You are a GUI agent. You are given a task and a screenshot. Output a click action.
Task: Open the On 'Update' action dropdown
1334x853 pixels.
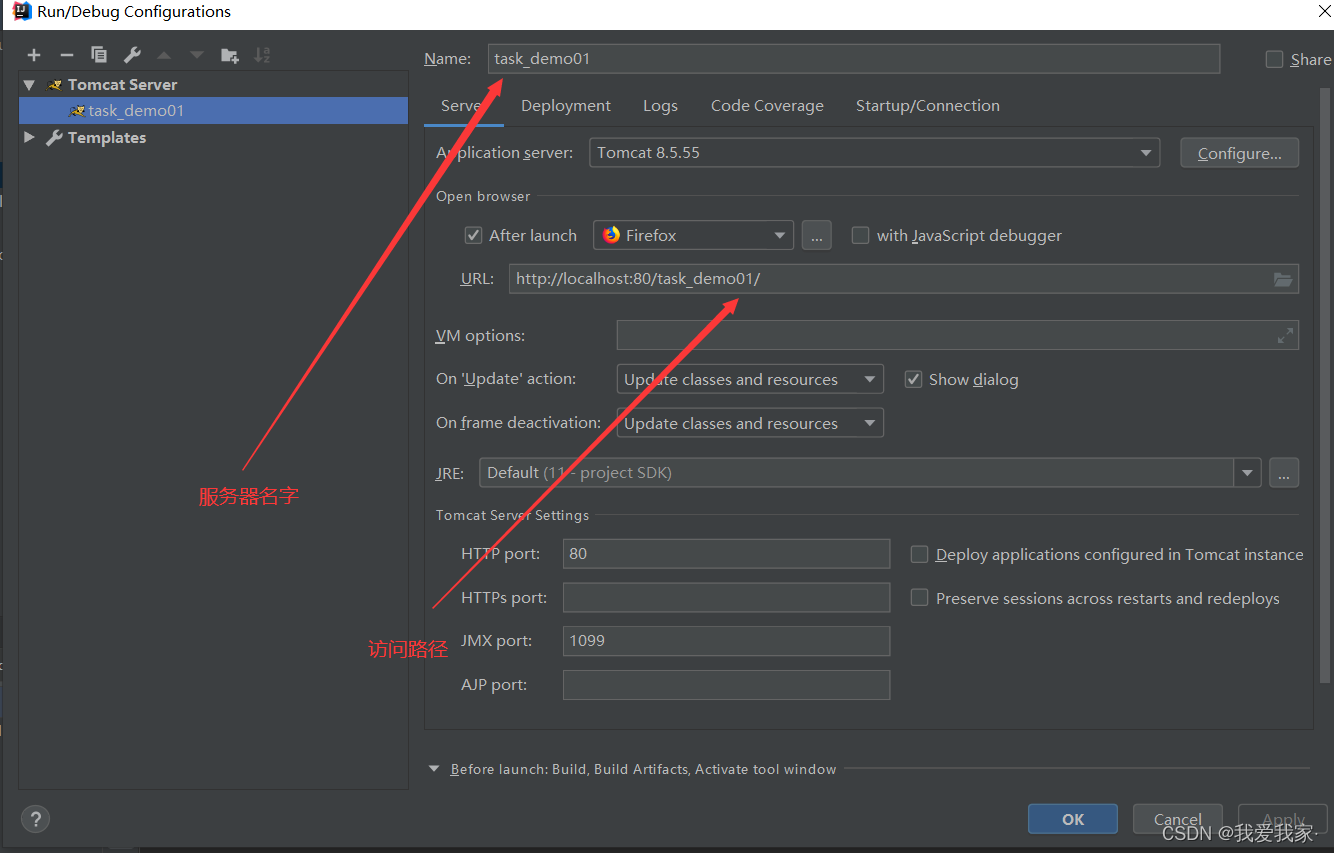click(x=750, y=379)
